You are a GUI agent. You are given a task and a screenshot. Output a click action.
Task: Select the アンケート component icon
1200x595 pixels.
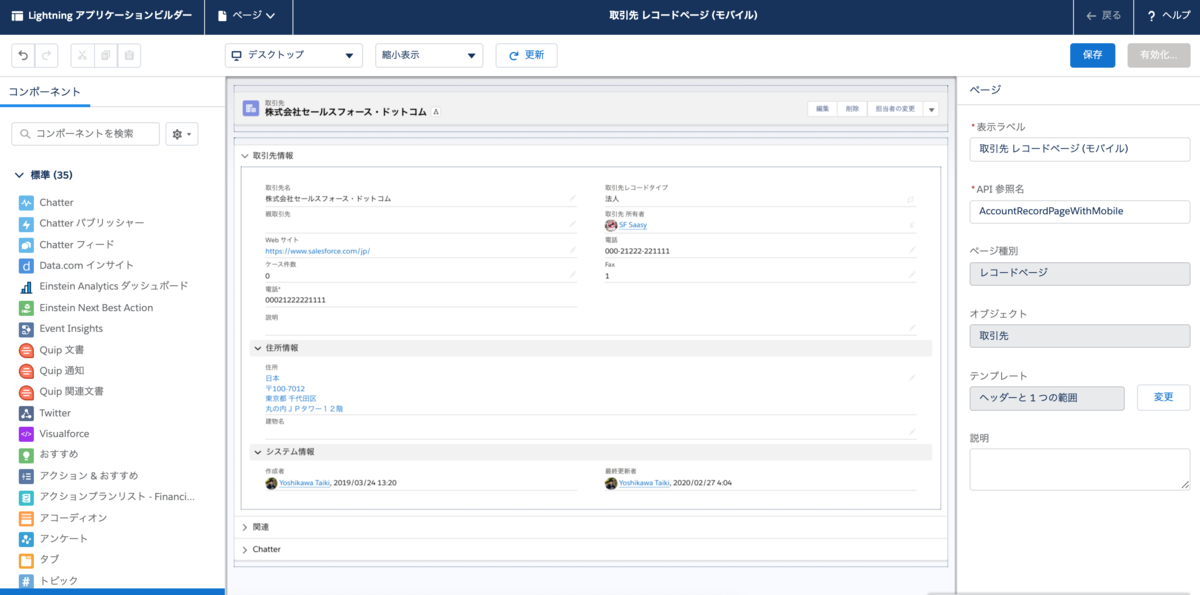pos(27,539)
